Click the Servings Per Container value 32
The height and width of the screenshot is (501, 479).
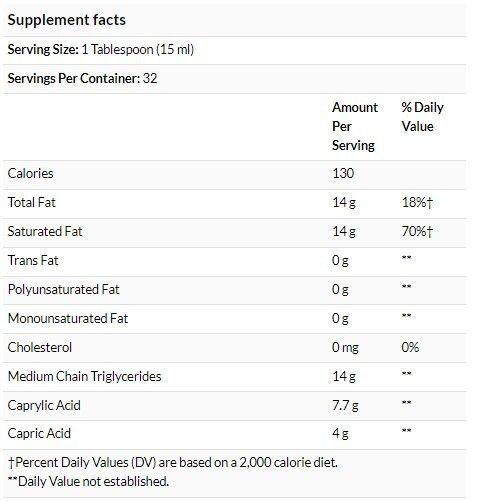coord(150,78)
